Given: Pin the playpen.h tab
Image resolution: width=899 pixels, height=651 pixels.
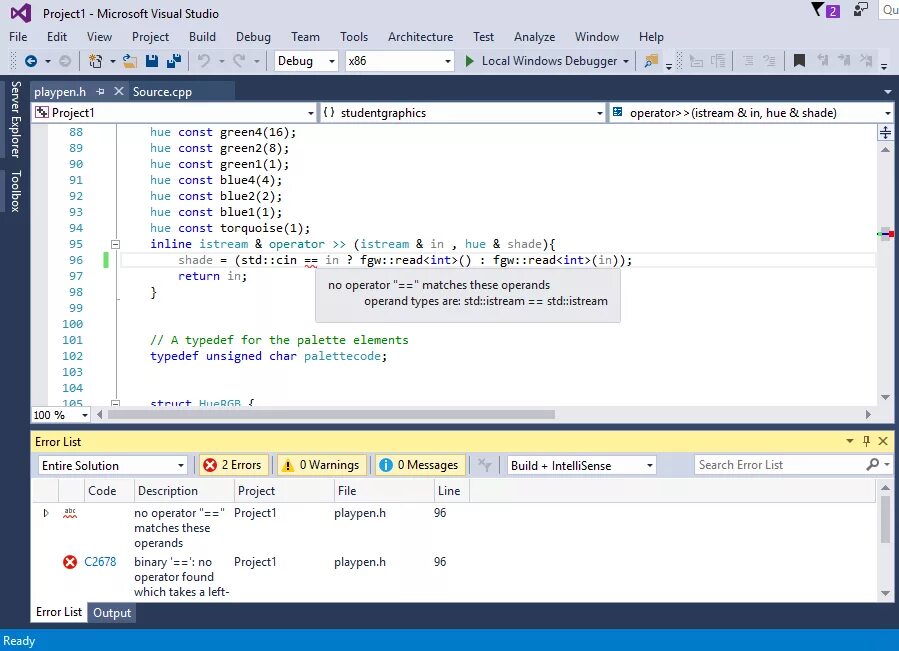Looking at the screenshot, I should point(101,92).
